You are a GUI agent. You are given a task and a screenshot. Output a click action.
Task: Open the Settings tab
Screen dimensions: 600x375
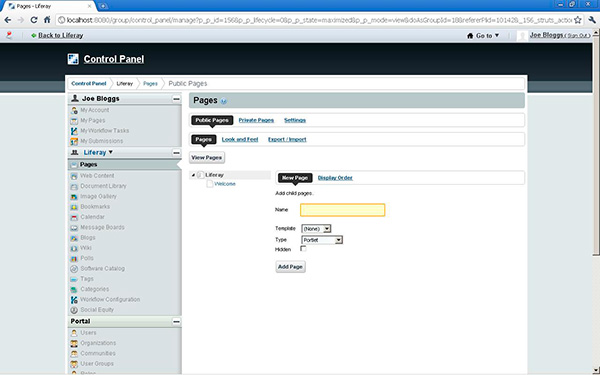click(295, 120)
